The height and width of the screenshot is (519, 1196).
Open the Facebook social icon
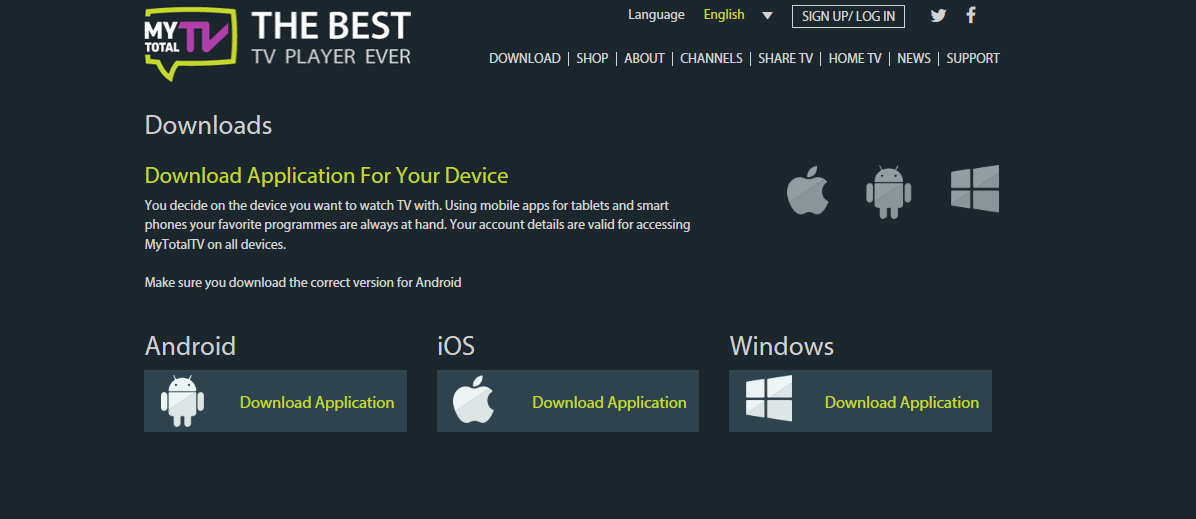pos(971,15)
